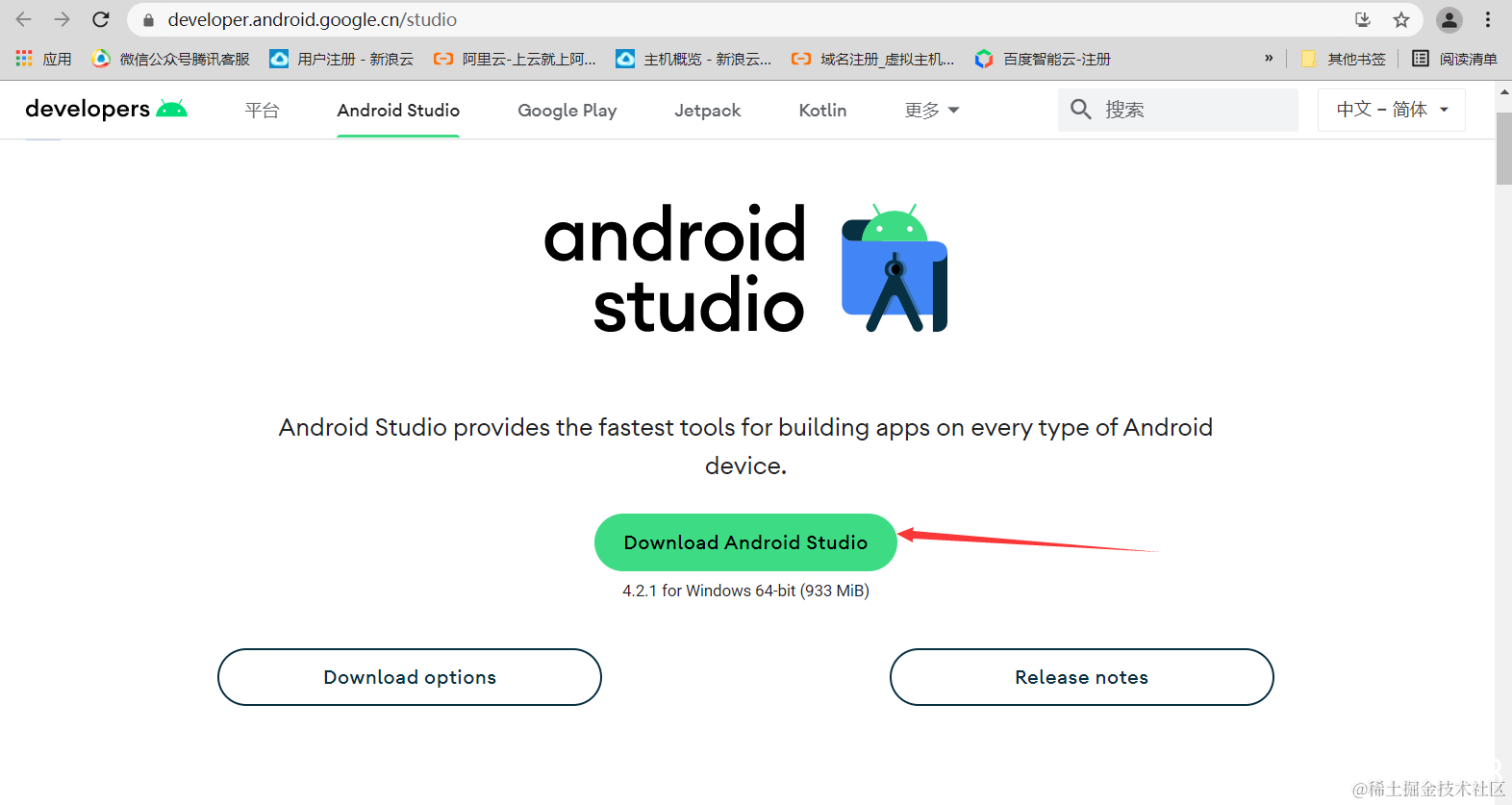Click the address bar URL
The width and height of the screenshot is (1512, 805).
312,19
